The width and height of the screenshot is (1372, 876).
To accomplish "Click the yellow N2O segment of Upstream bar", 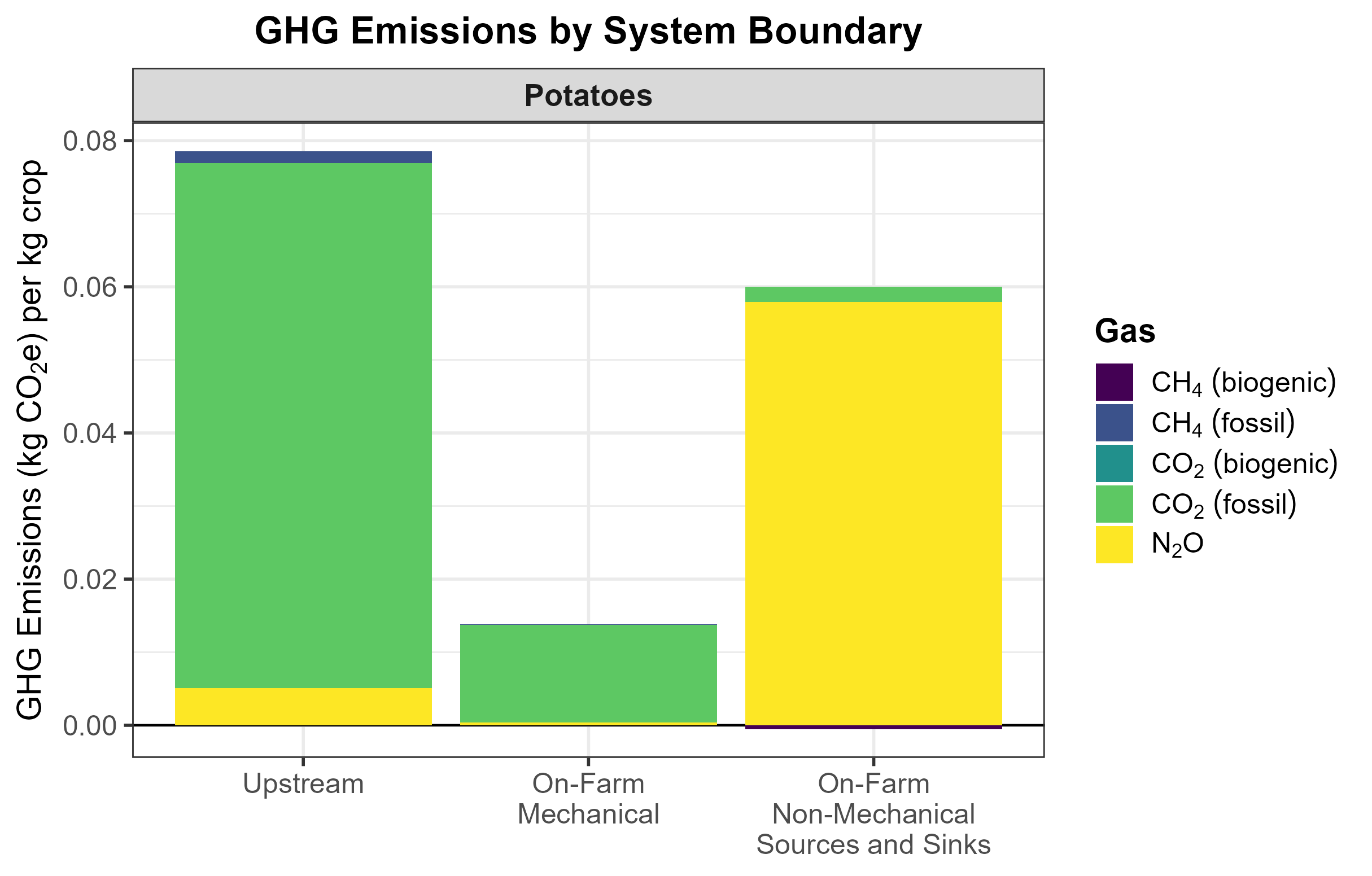I will point(303,706).
